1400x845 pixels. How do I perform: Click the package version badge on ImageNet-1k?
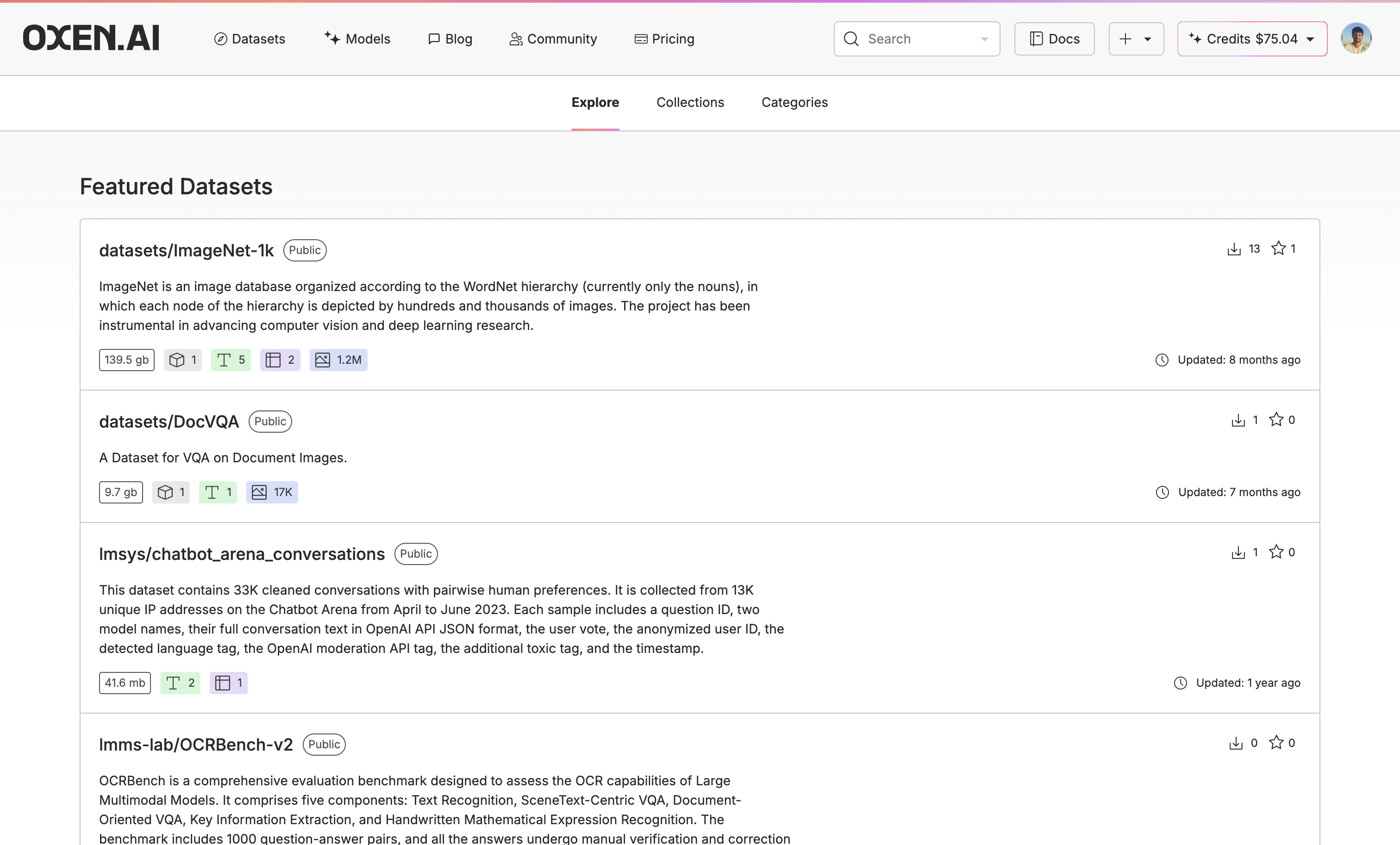point(182,360)
